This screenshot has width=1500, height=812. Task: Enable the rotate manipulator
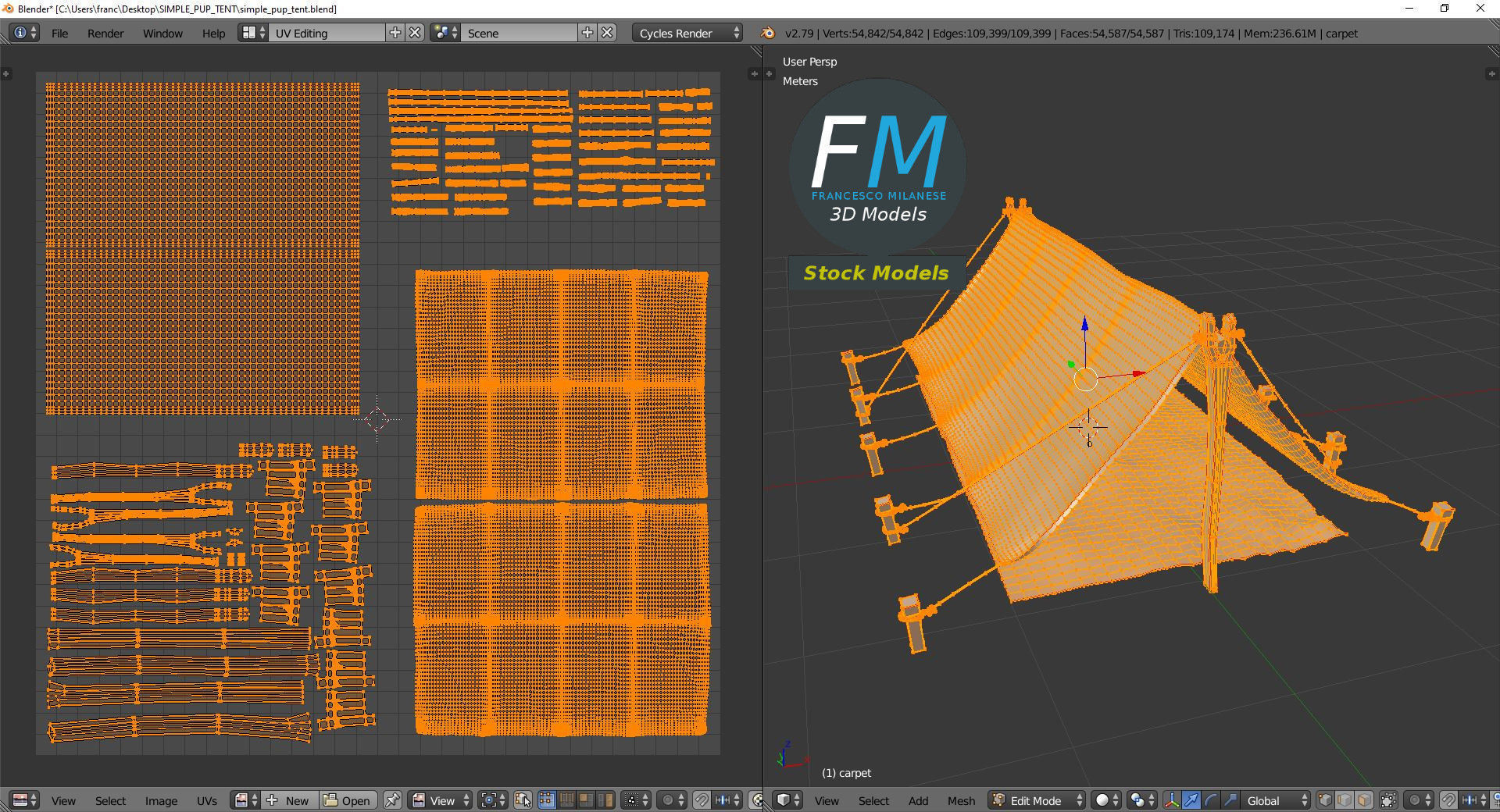click(1211, 800)
